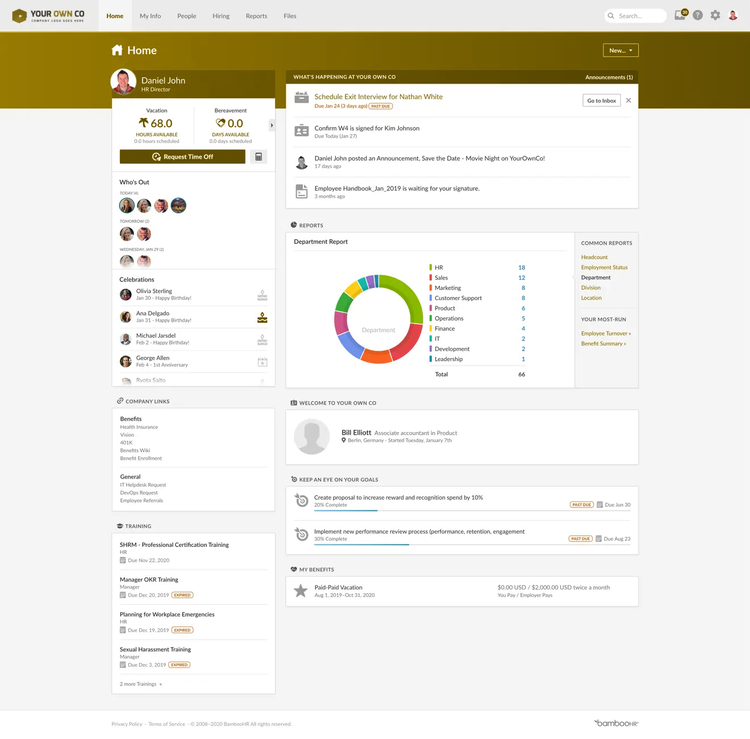Expand 2 more Trainings
The height and width of the screenshot is (739, 750).
pos(141,684)
